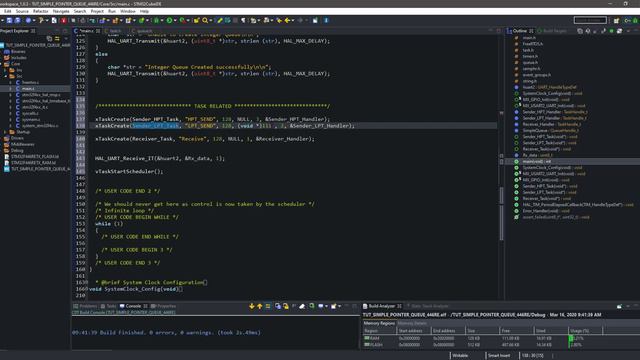Switch to the Static Stack Analyzer tab
640x360 pixels.
(427, 306)
